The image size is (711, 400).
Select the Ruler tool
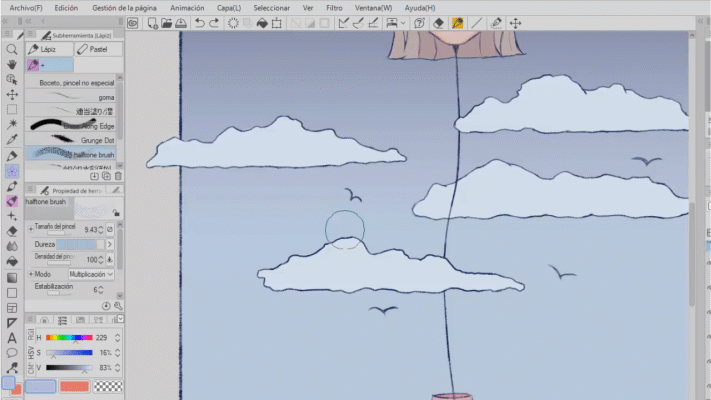coord(12,323)
